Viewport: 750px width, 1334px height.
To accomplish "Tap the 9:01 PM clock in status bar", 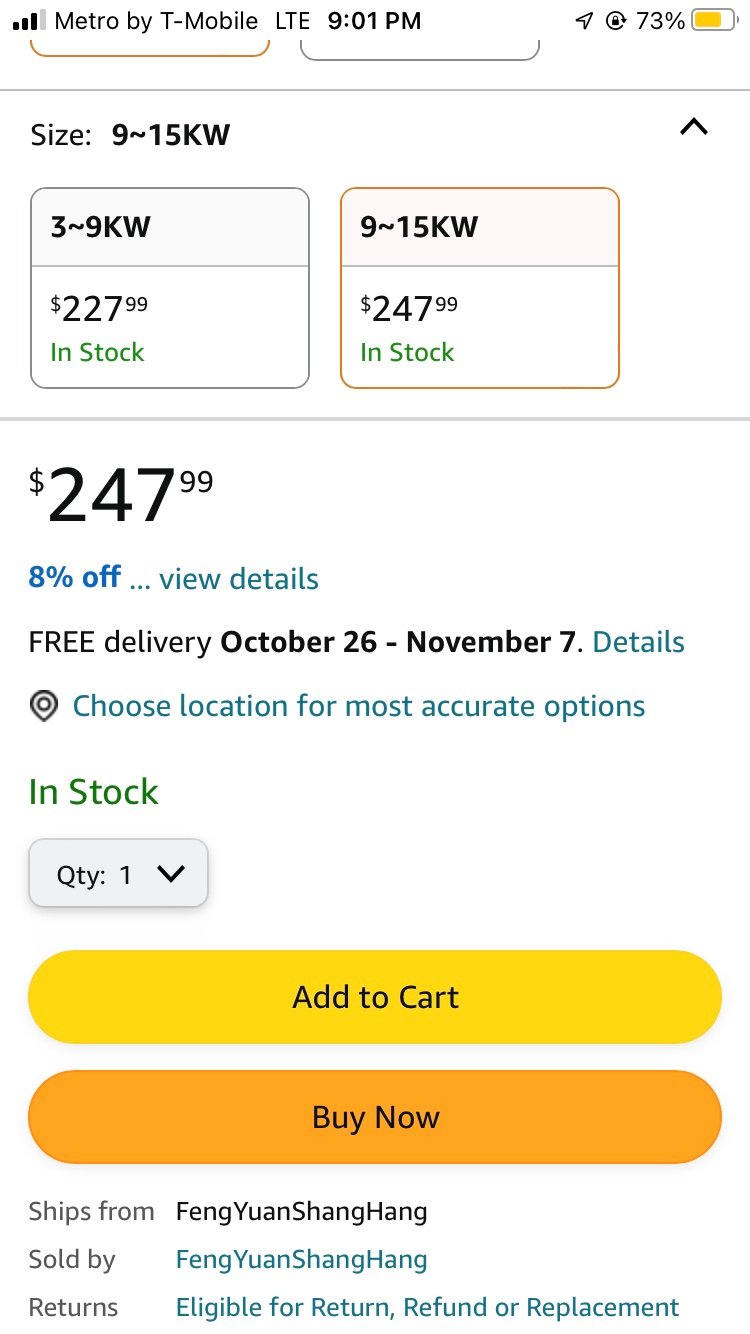I will tap(374, 20).
